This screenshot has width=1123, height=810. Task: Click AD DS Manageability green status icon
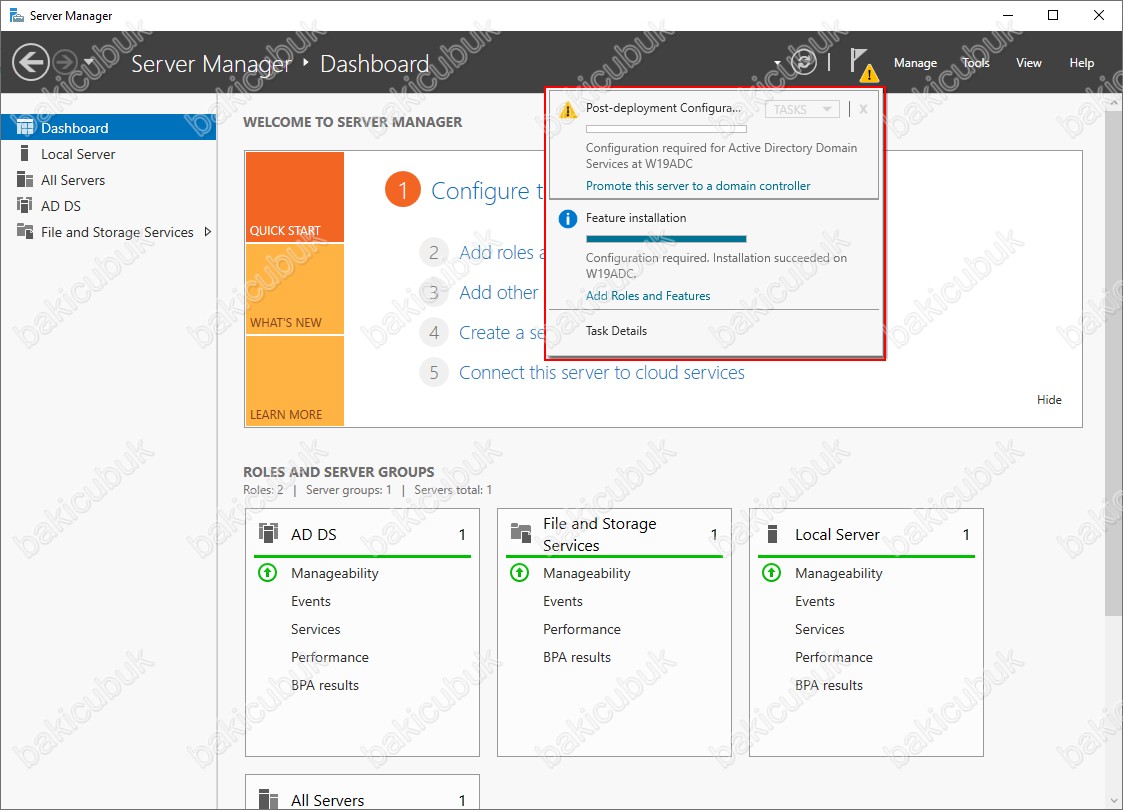267,573
